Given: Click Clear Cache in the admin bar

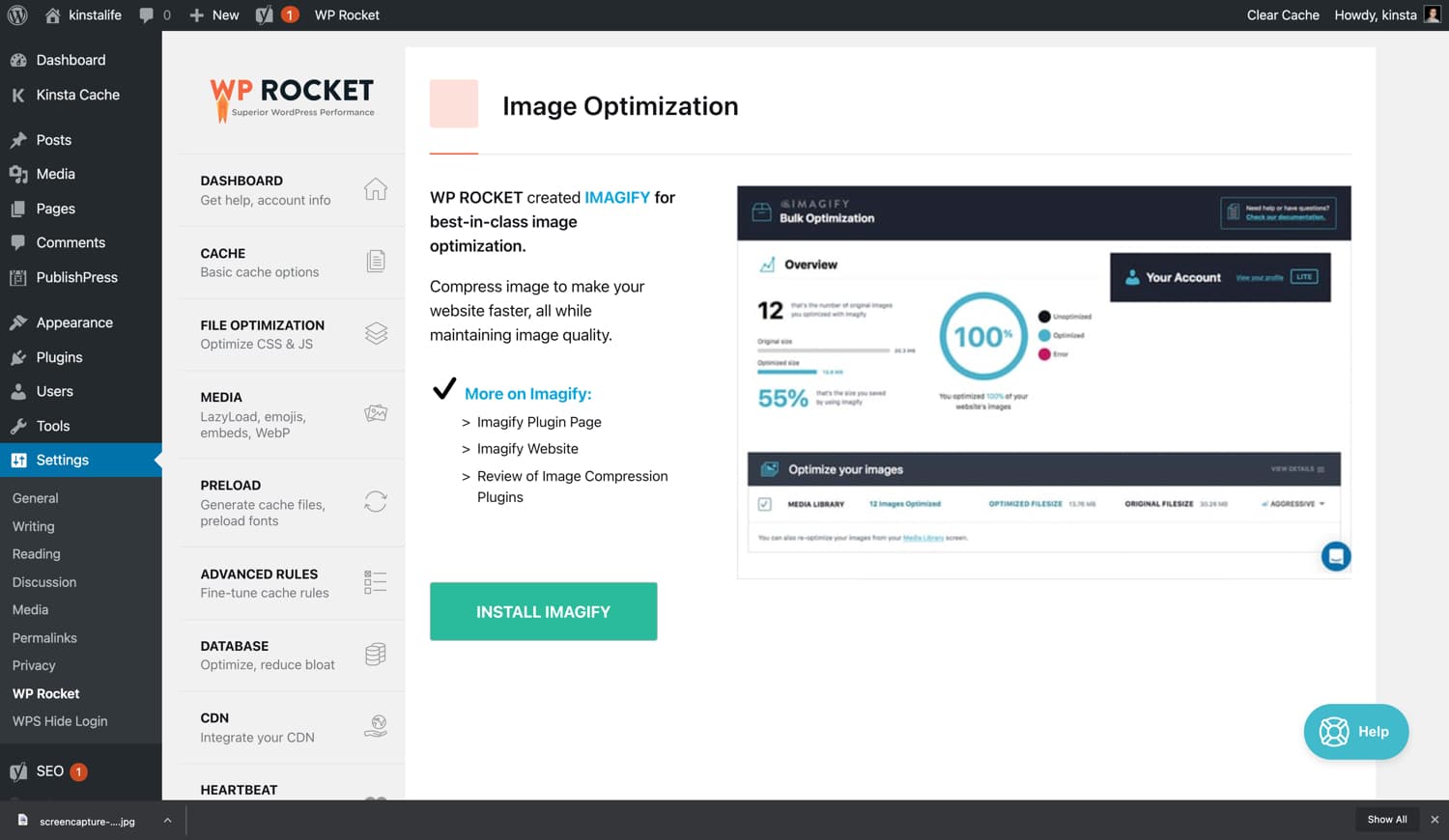Looking at the screenshot, I should 1283,14.
